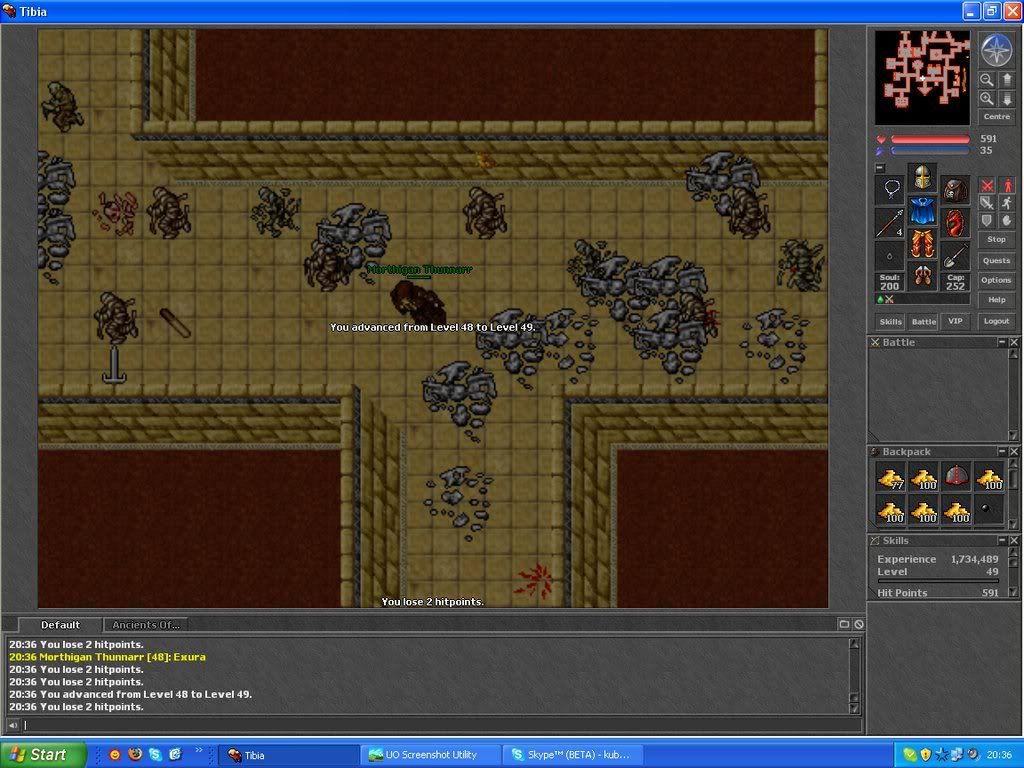Open the Windows Start menu
The width and height of the screenshot is (1024, 768).
43,755
